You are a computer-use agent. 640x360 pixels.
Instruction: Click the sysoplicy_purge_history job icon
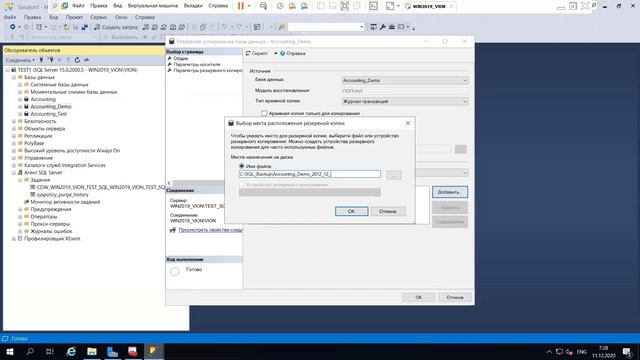pos(33,195)
